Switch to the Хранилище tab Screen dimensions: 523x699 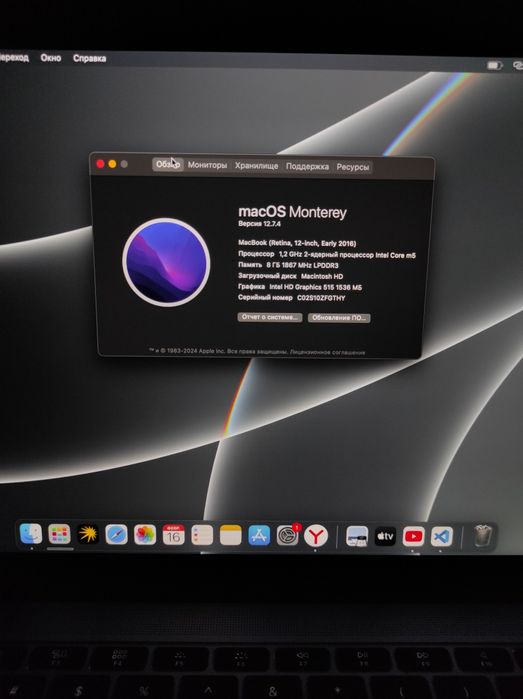[256, 166]
